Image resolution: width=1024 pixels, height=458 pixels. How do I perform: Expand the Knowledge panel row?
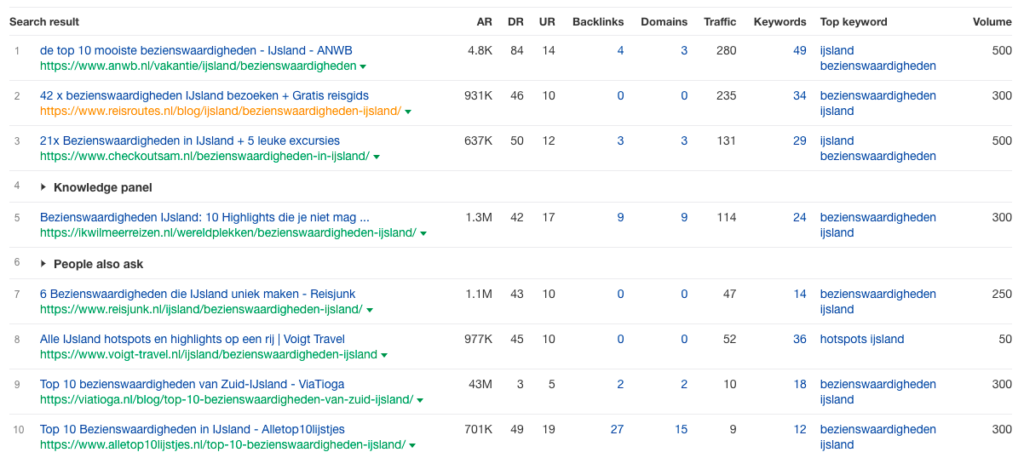click(96, 188)
